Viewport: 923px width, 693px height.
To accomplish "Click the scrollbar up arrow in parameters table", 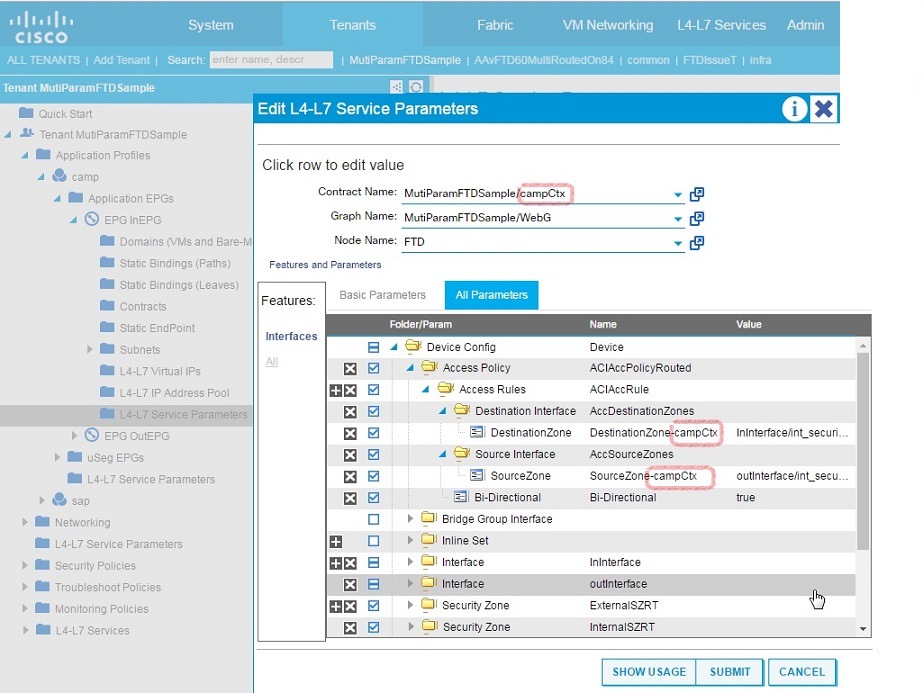I will click(x=863, y=346).
